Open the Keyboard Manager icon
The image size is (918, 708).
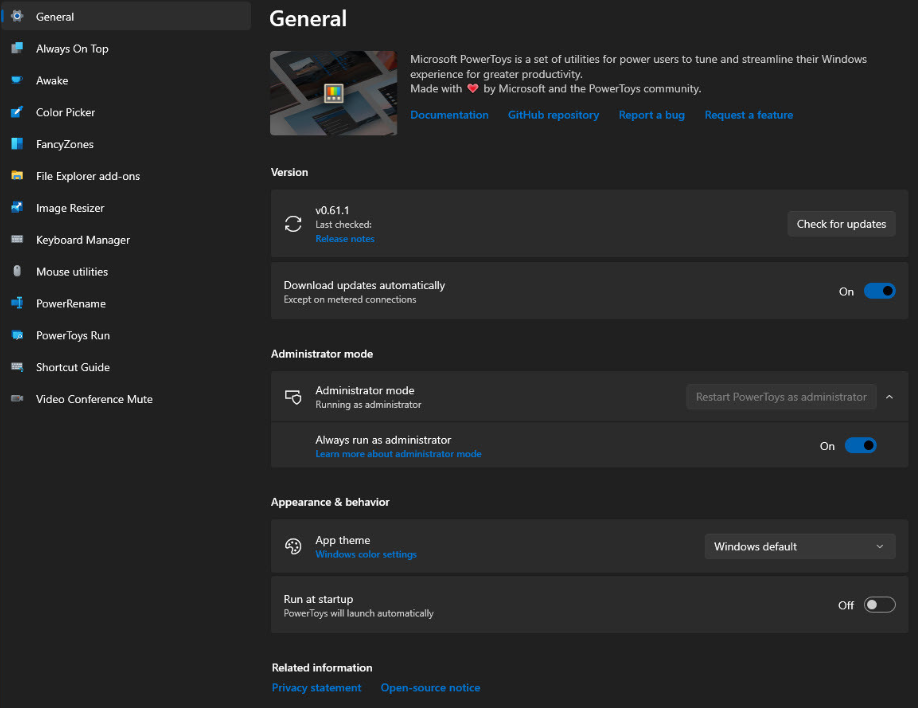[x=17, y=239]
